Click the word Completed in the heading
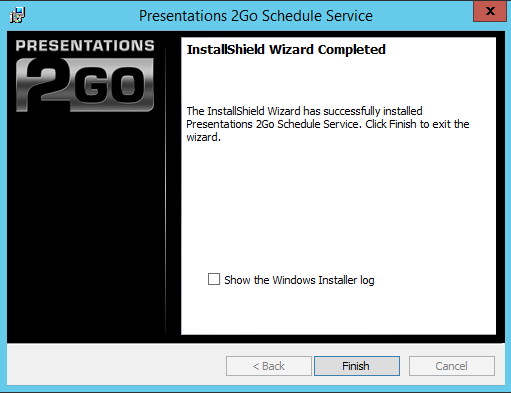 click(x=351, y=50)
